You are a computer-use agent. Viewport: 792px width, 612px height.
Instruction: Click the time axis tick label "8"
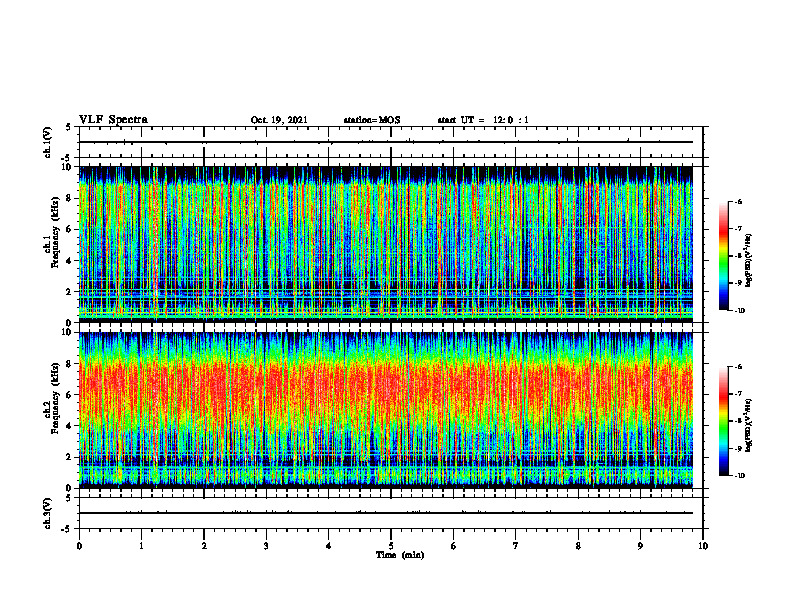578,546
